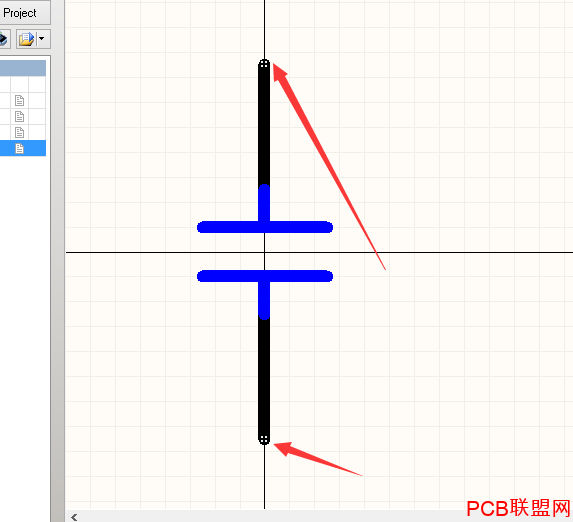
Task: Click the middle of the three unselected document icons
Action: (19, 116)
